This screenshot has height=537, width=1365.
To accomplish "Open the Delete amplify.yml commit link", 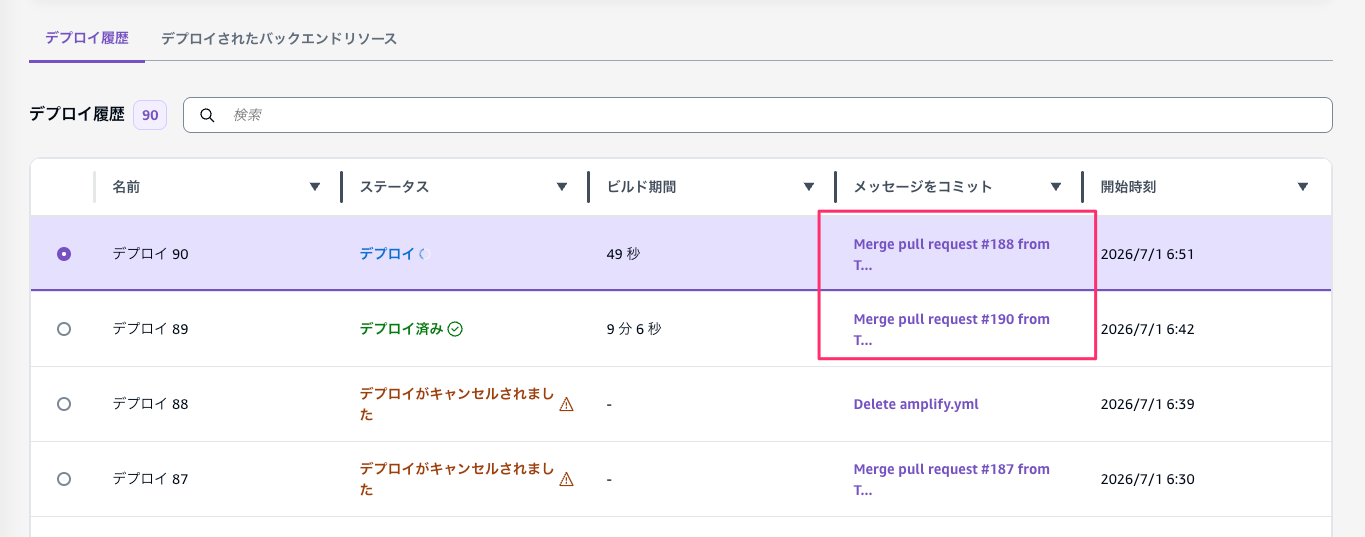I will [916, 404].
